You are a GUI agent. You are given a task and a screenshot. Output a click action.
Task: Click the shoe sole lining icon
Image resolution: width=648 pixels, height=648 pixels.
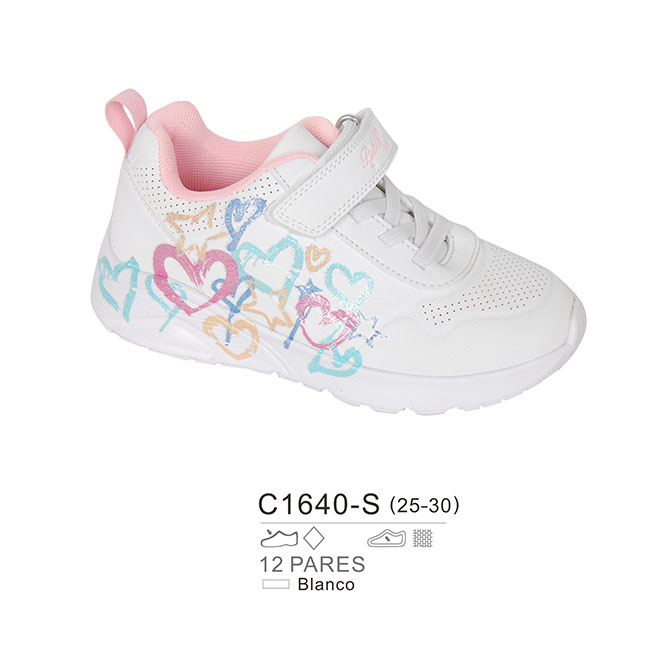[x=386, y=538]
